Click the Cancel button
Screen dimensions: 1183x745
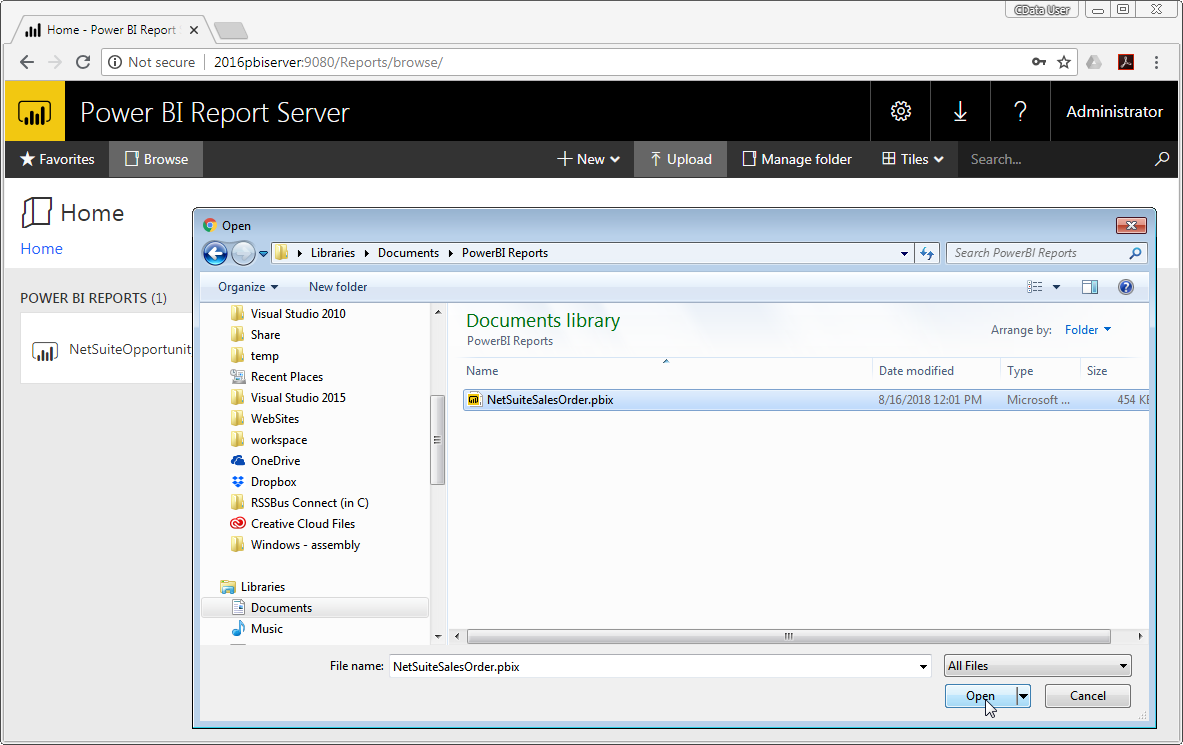click(1087, 696)
